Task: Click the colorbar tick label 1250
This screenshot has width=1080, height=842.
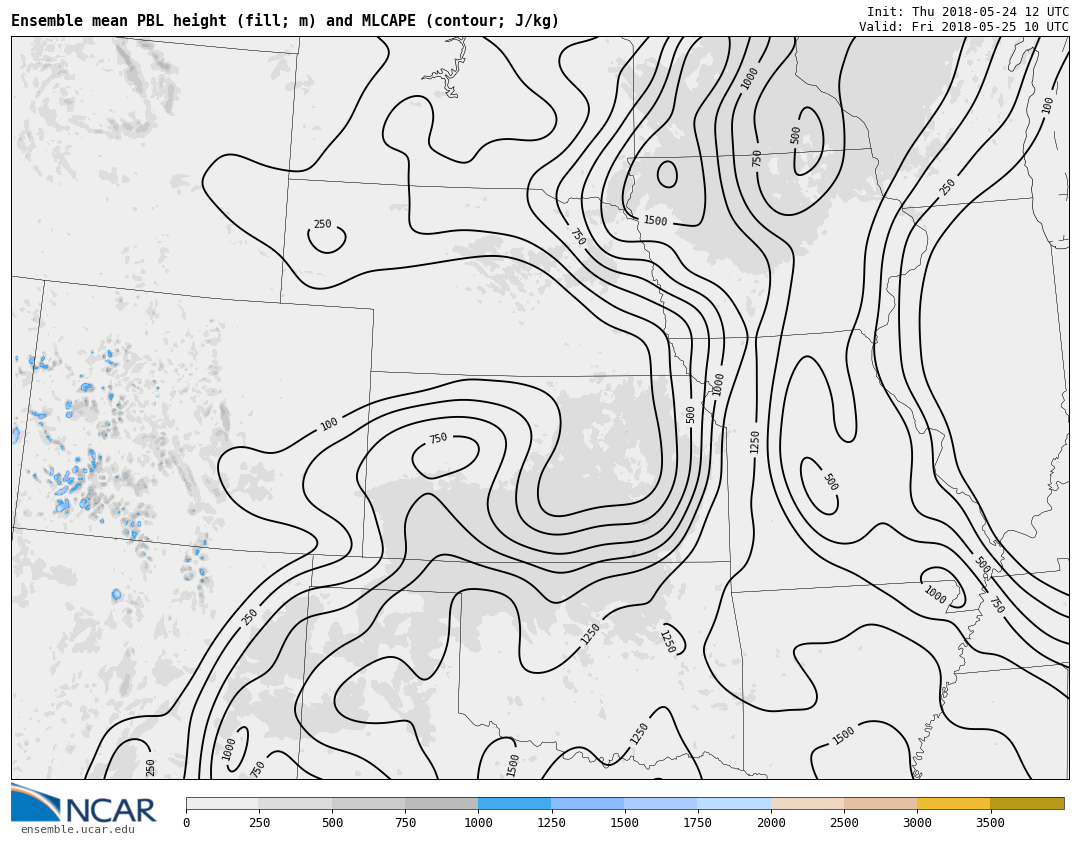Action: point(551,823)
